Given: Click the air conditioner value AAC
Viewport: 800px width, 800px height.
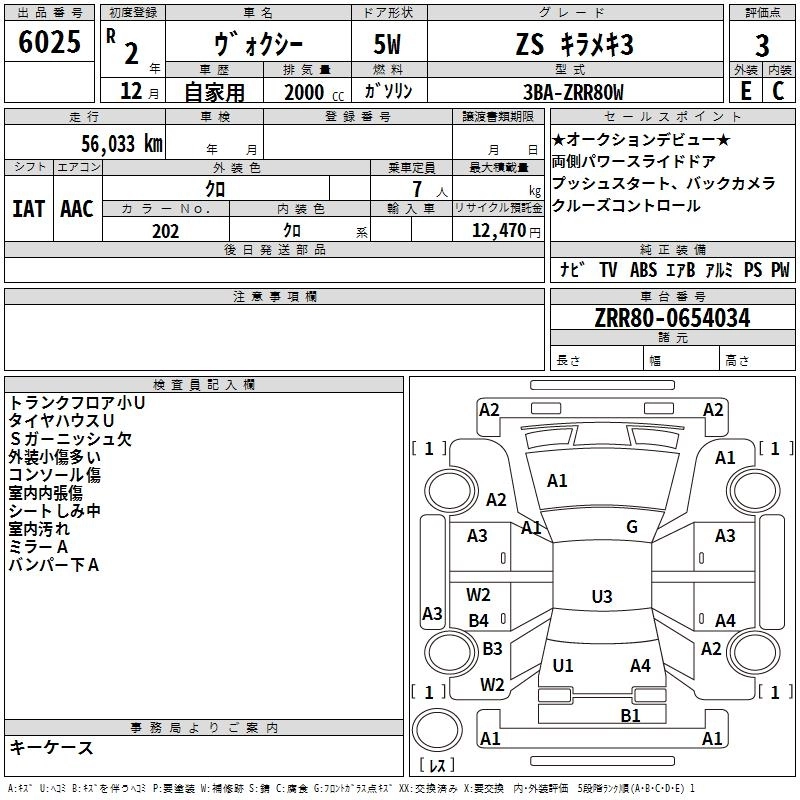Looking at the screenshot, I should pos(77,209).
